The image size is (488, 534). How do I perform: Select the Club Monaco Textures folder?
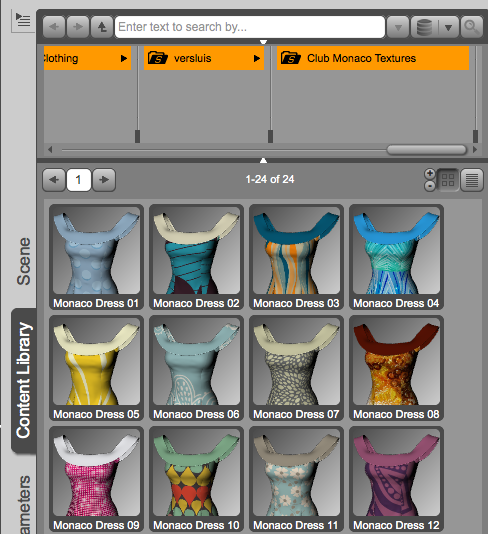coord(373,58)
